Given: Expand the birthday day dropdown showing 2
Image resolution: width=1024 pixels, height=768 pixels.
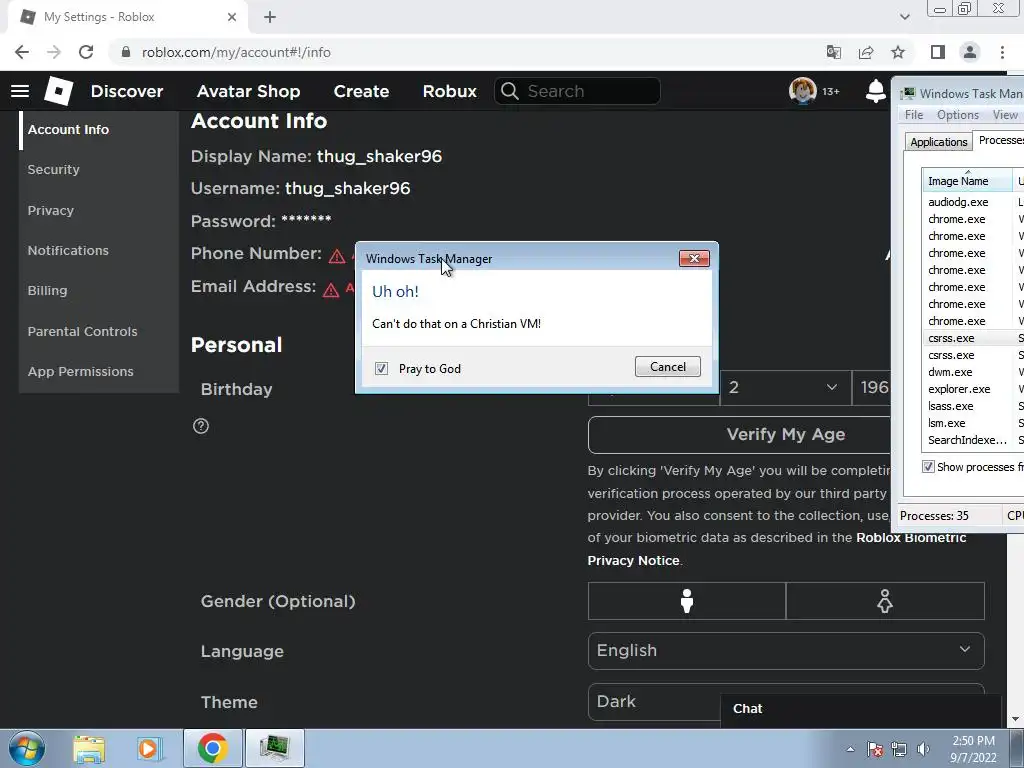Looking at the screenshot, I should pos(786,388).
